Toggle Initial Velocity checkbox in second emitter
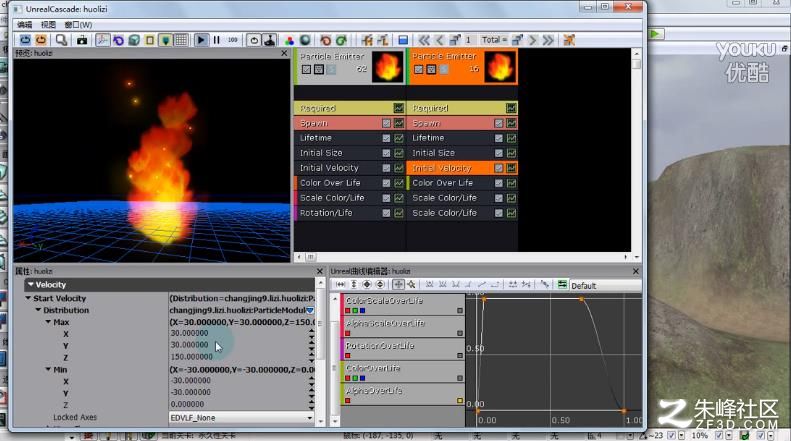The height and width of the screenshot is (441, 791). pos(499,168)
